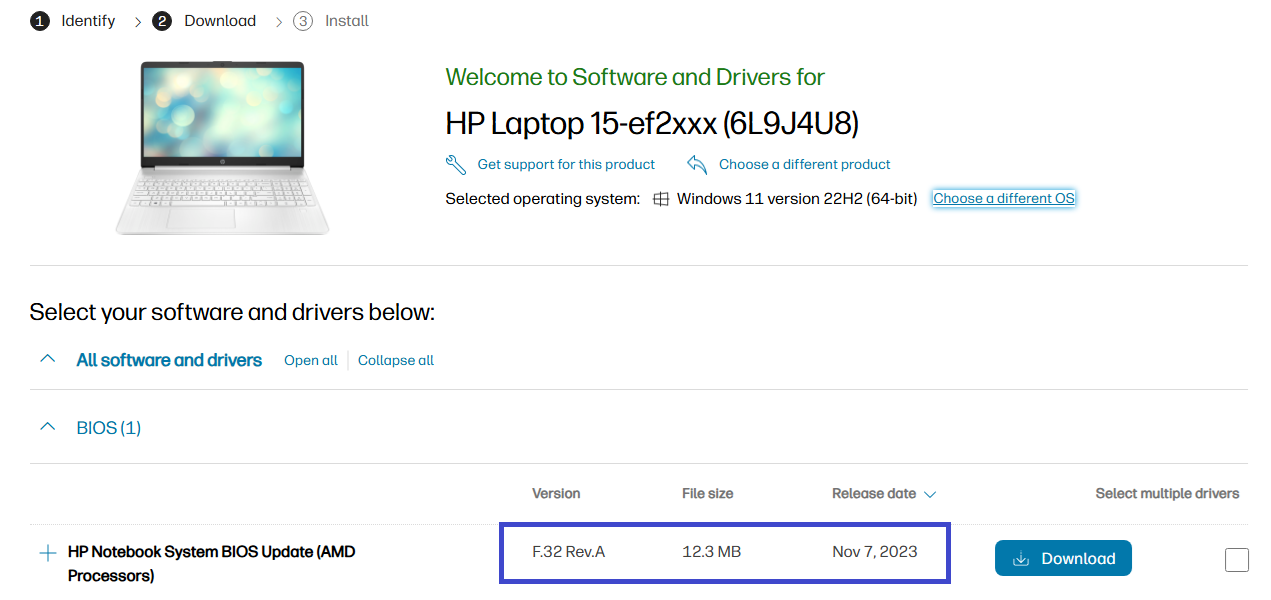
Task: Click the numbered circle for step 3 Install
Action: tap(302, 20)
